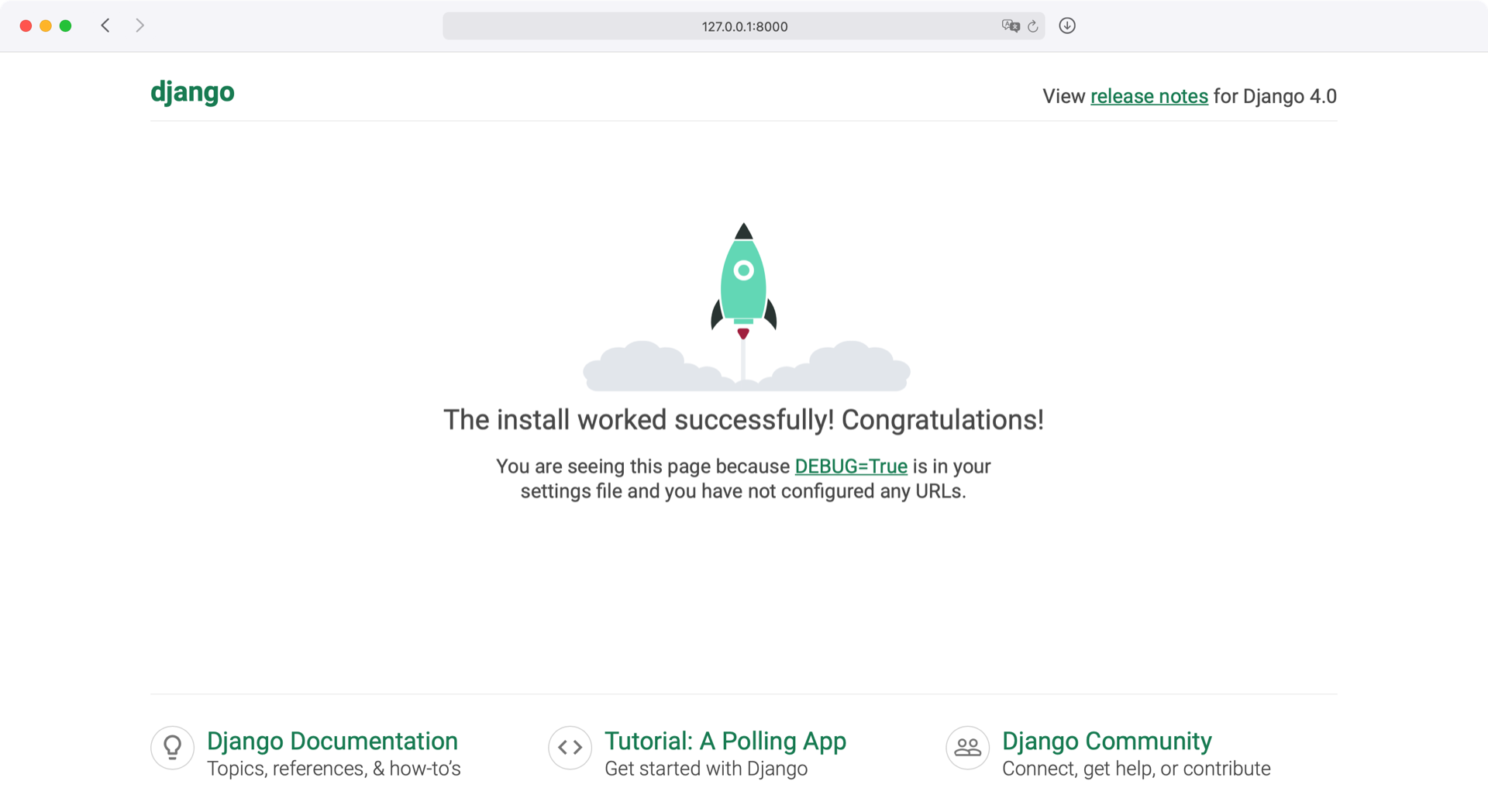Open the downloads icon in toolbar
1488x812 pixels.
click(1067, 26)
